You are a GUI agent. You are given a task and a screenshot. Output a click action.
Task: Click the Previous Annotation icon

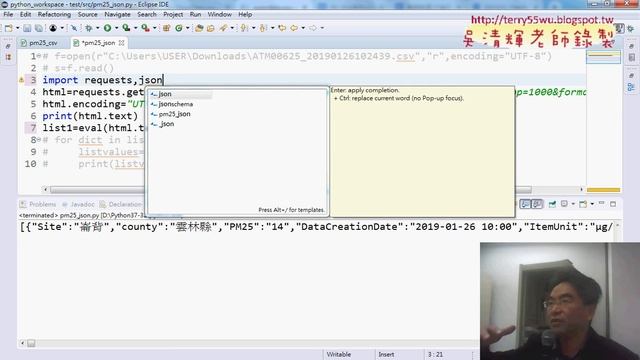tap(263, 28)
